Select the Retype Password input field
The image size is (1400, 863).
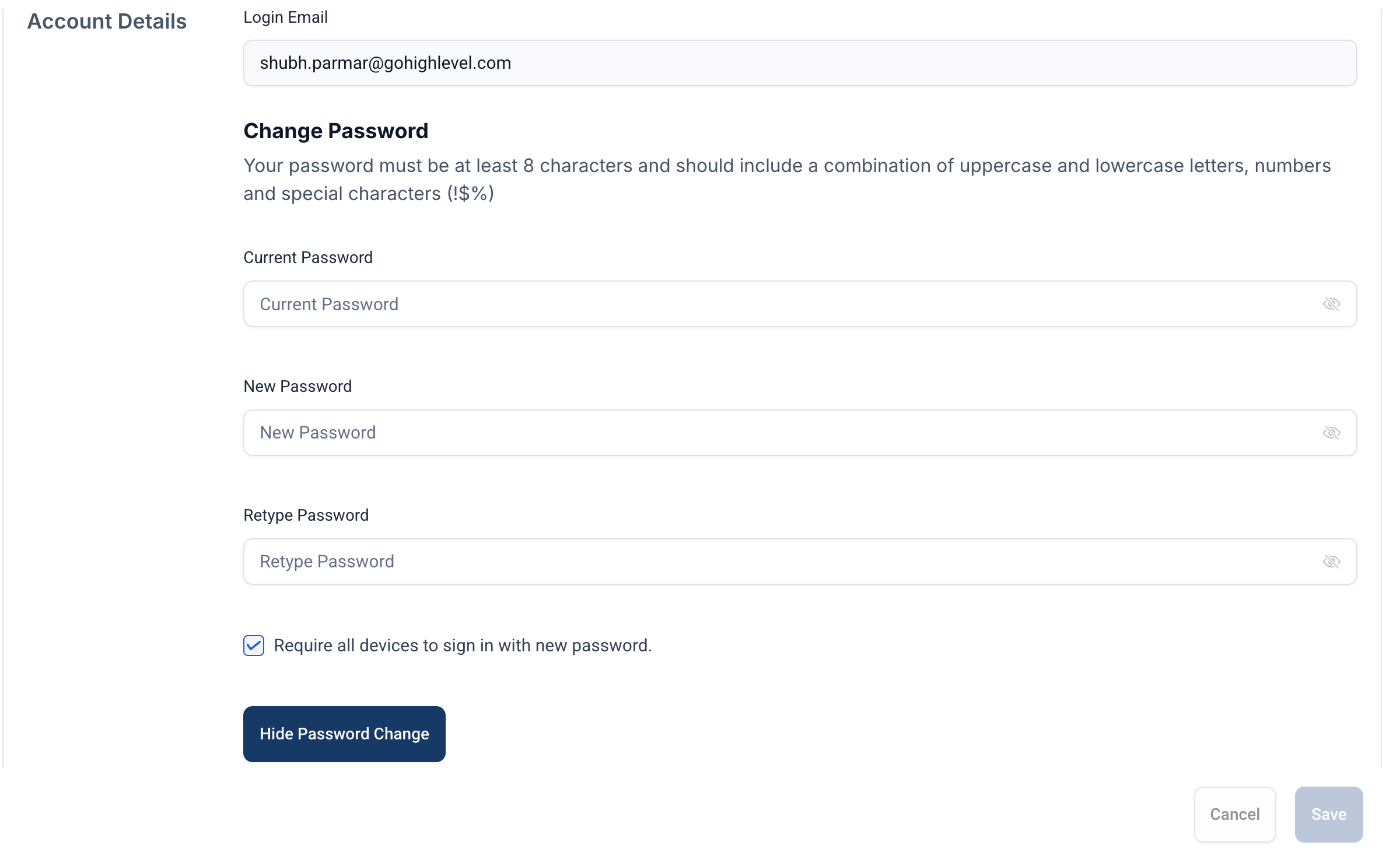(x=800, y=562)
